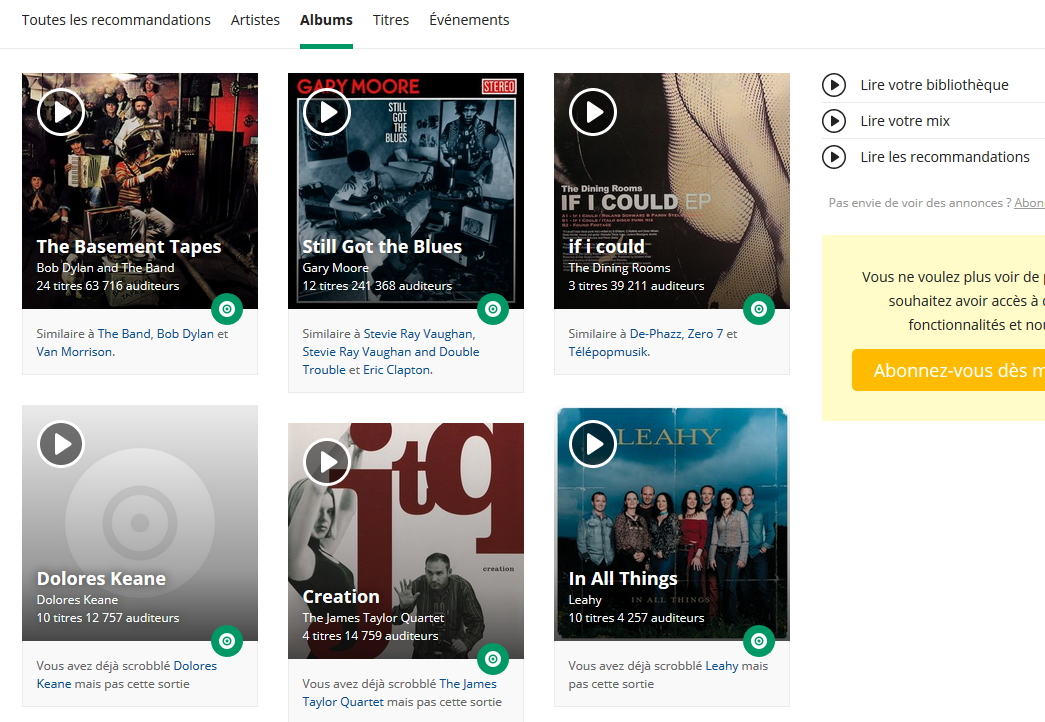Play the if i could EP
The height and width of the screenshot is (722, 1045).
(592, 112)
